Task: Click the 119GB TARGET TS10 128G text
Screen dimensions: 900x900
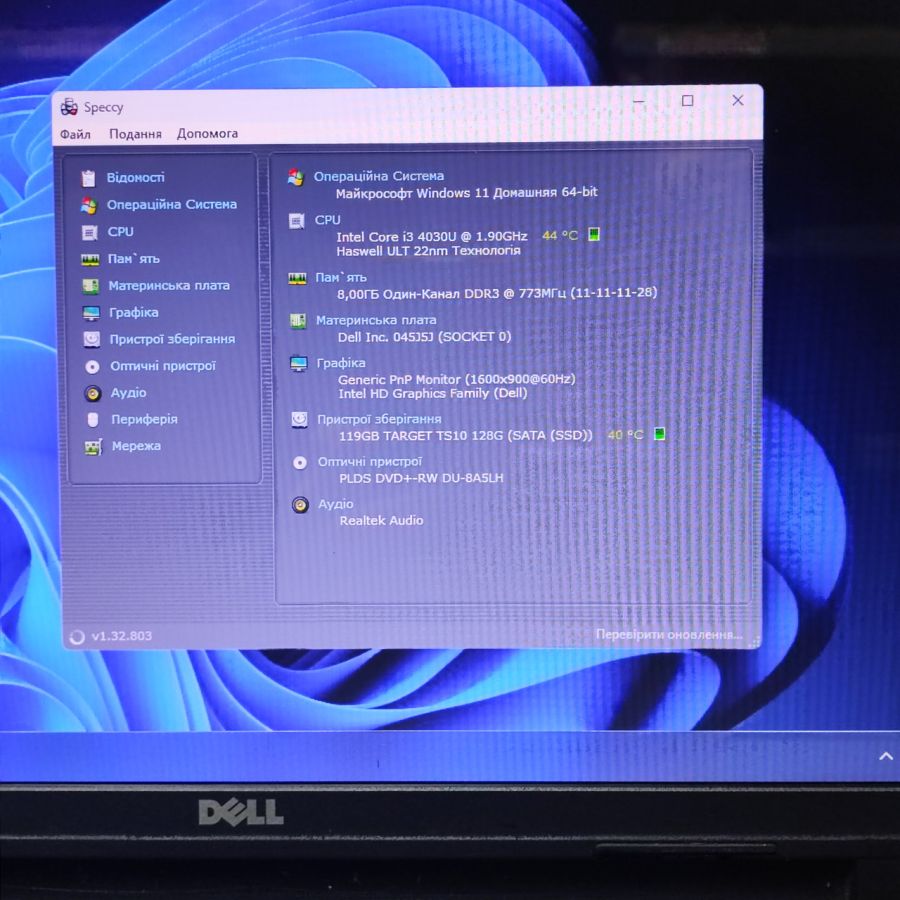Action: 465,436
